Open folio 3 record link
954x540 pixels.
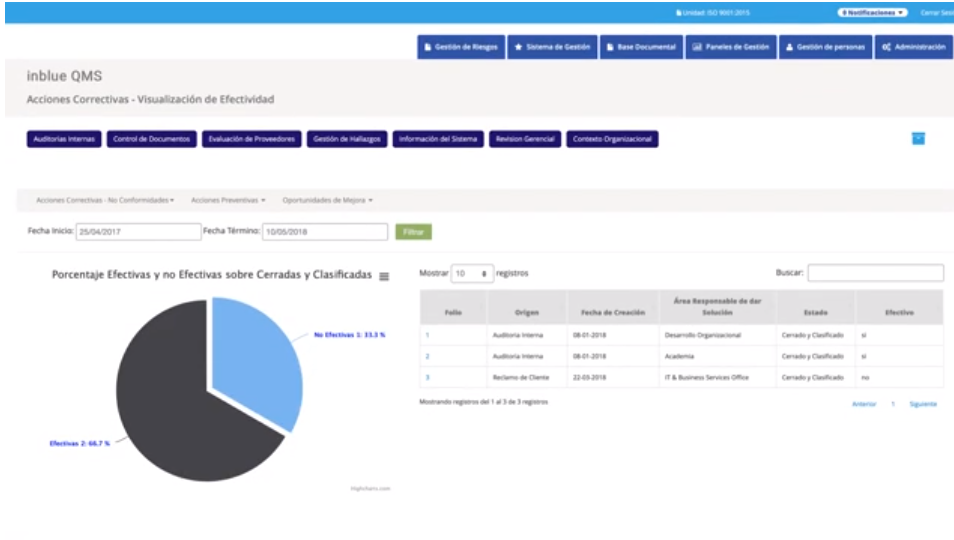(x=428, y=377)
